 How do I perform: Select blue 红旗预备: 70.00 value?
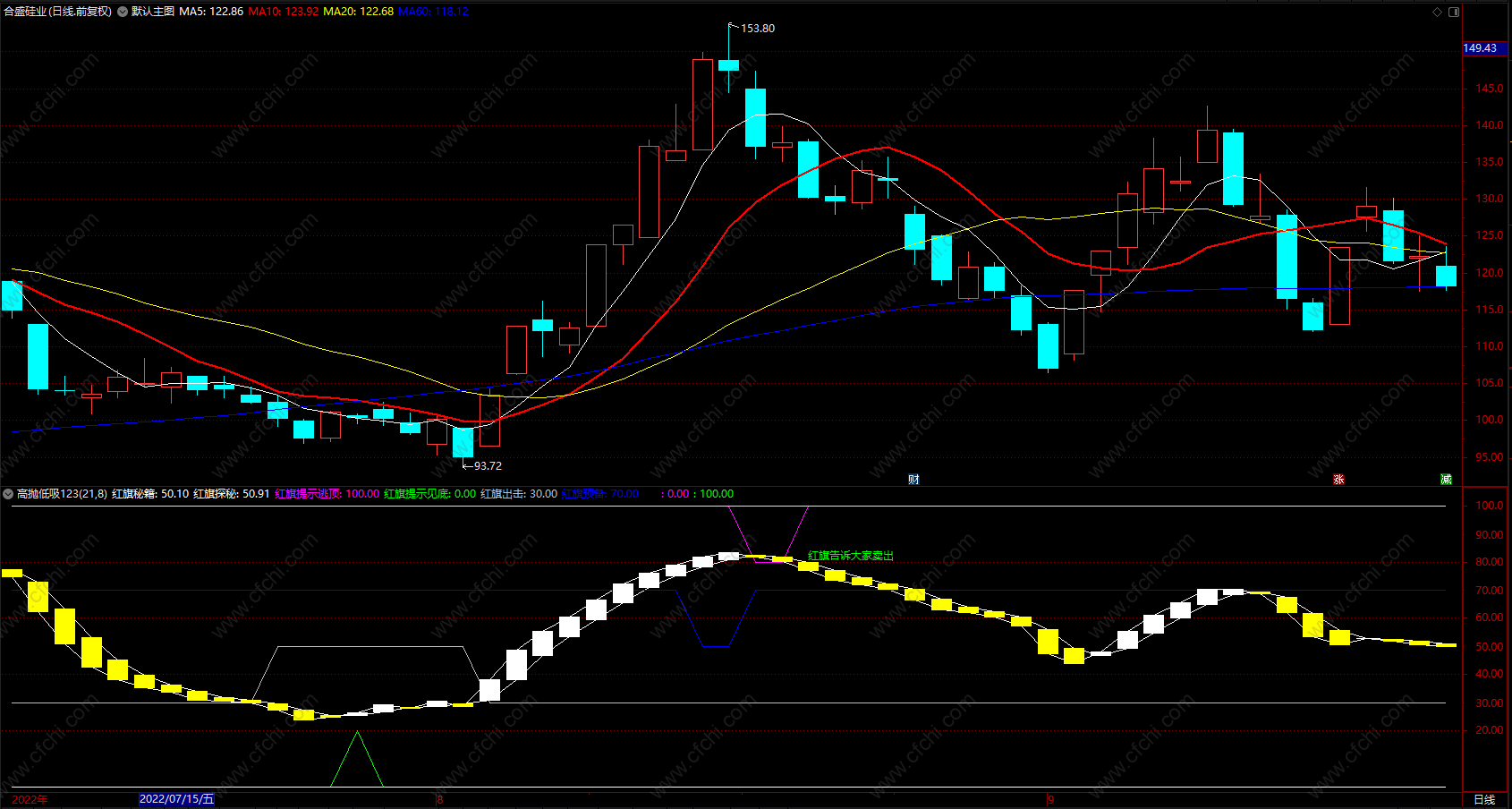click(600, 494)
